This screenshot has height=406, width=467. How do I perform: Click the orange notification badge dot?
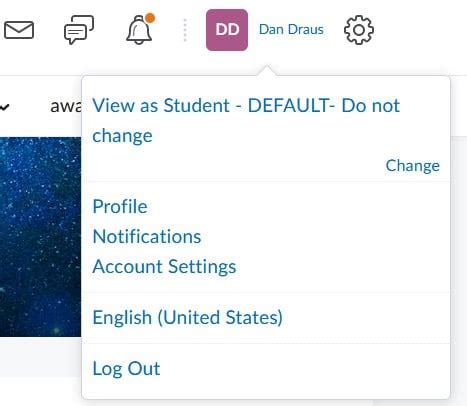tap(150, 18)
